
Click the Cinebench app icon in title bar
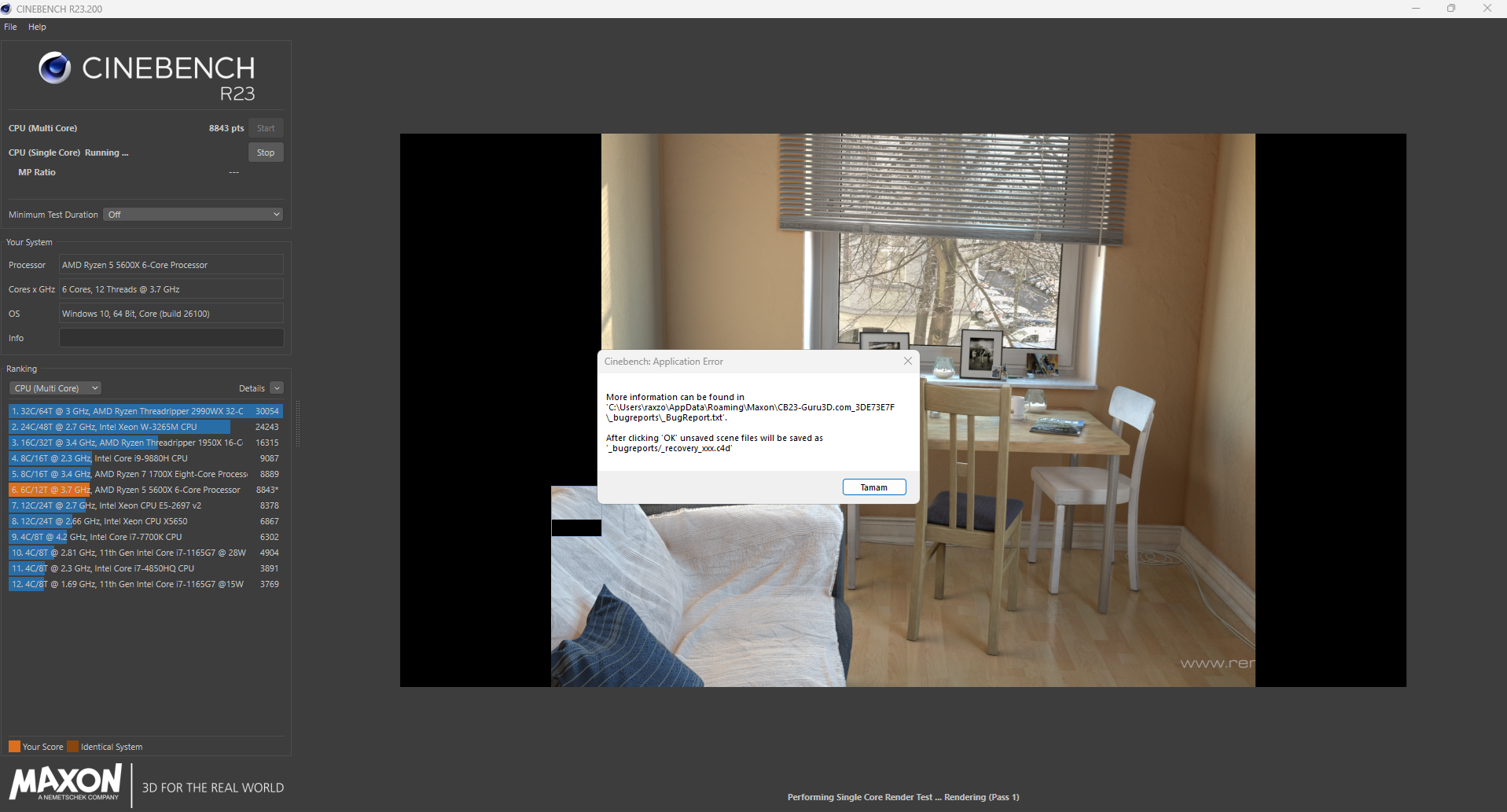6,9
